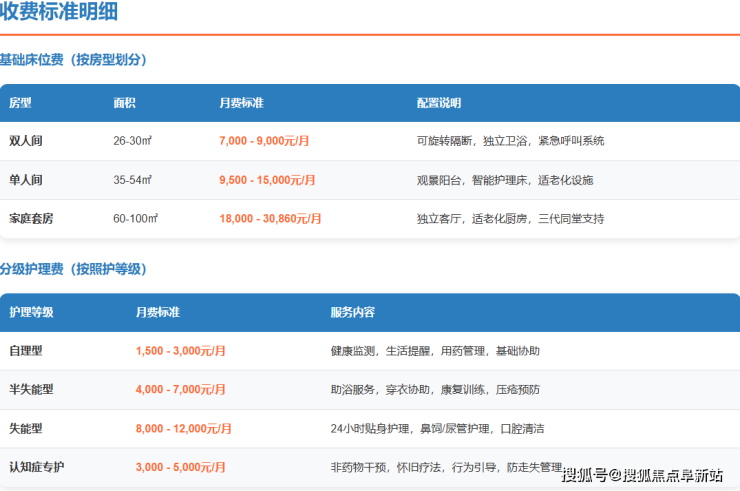Click the 搜狐号@搜狐焦点阜新站 watermark
The width and height of the screenshot is (740, 491).
point(642,475)
